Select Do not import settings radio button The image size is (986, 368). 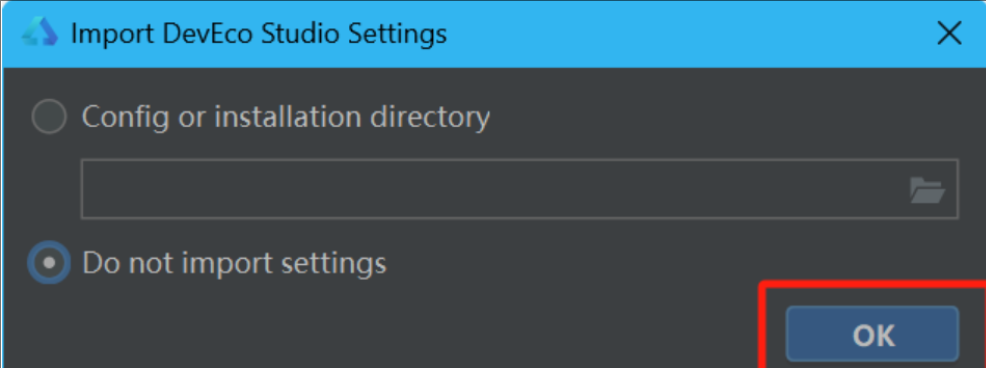coord(49,262)
